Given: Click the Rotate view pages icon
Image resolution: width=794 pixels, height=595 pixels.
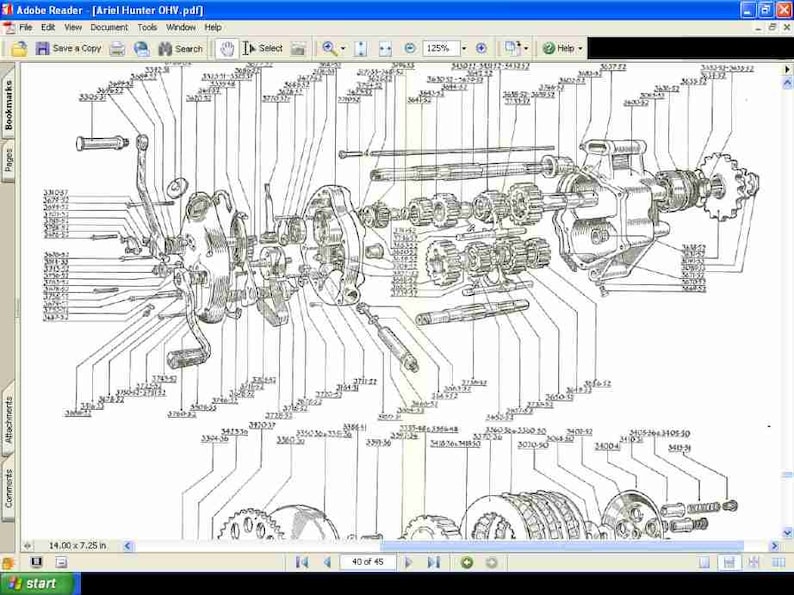Looking at the screenshot, I should [512, 49].
